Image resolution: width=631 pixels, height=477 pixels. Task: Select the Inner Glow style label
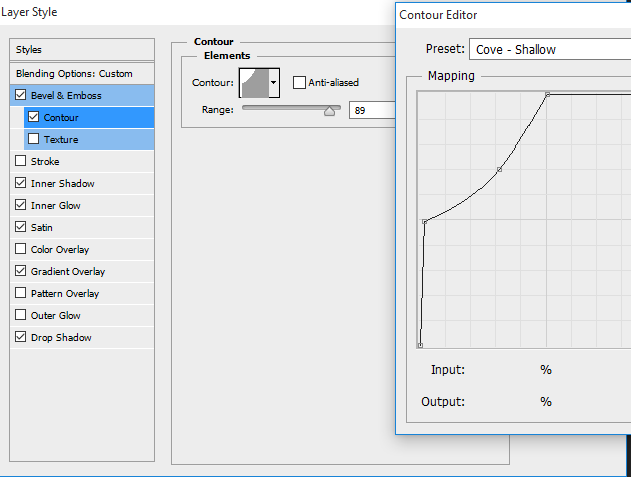click(56, 206)
